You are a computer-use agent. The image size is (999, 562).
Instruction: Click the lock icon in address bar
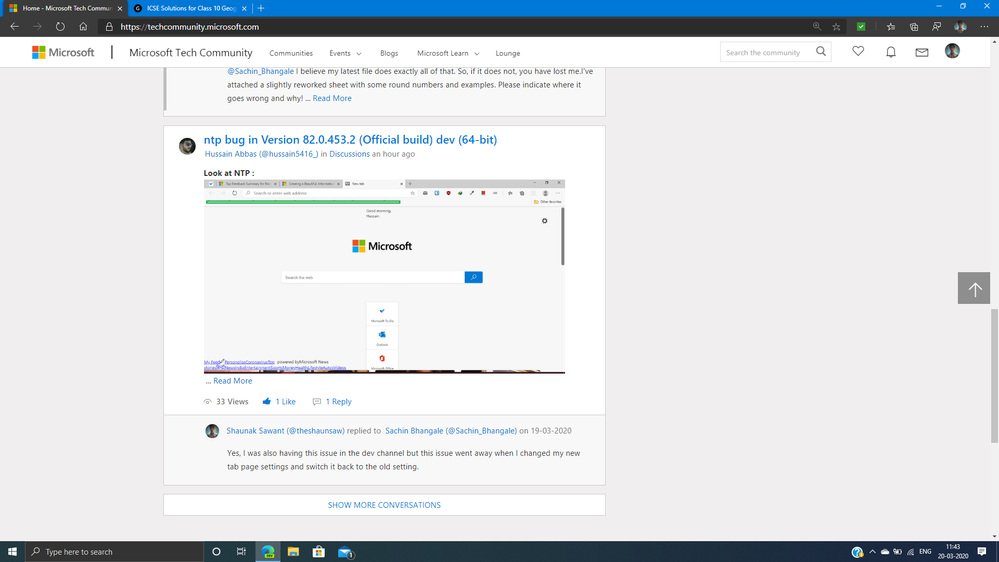[x=109, y=27]
